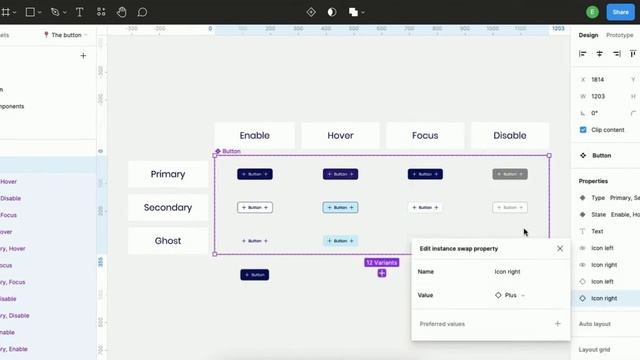Select the Primary Focus button variant

(x=425, y=174)
